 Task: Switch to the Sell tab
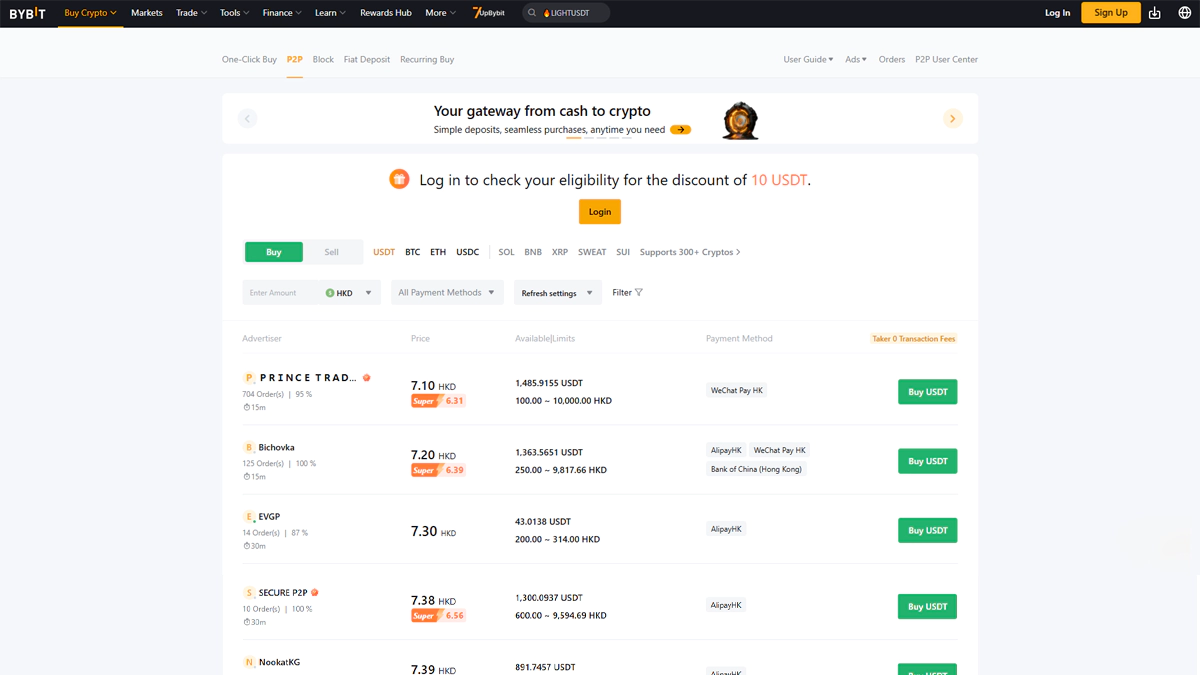[333, 252]
